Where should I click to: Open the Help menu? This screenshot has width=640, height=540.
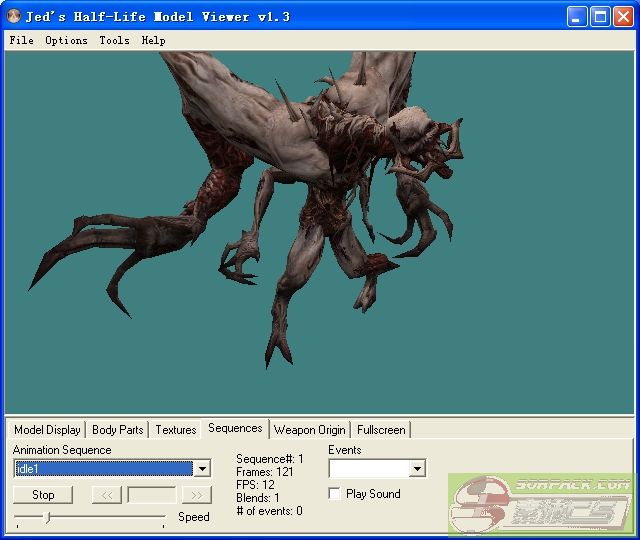(x=153, y=40)
